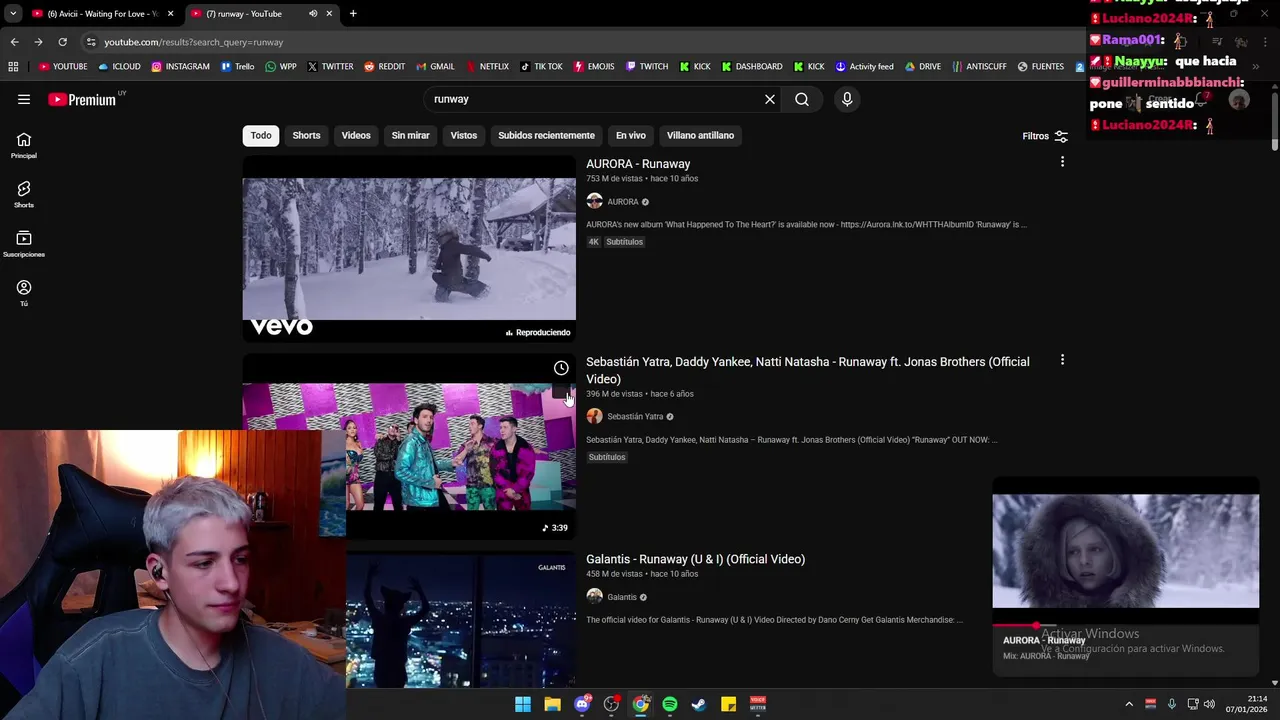Start voice search with the microphone
The image size is (1280, 720).
click(847, 99)
